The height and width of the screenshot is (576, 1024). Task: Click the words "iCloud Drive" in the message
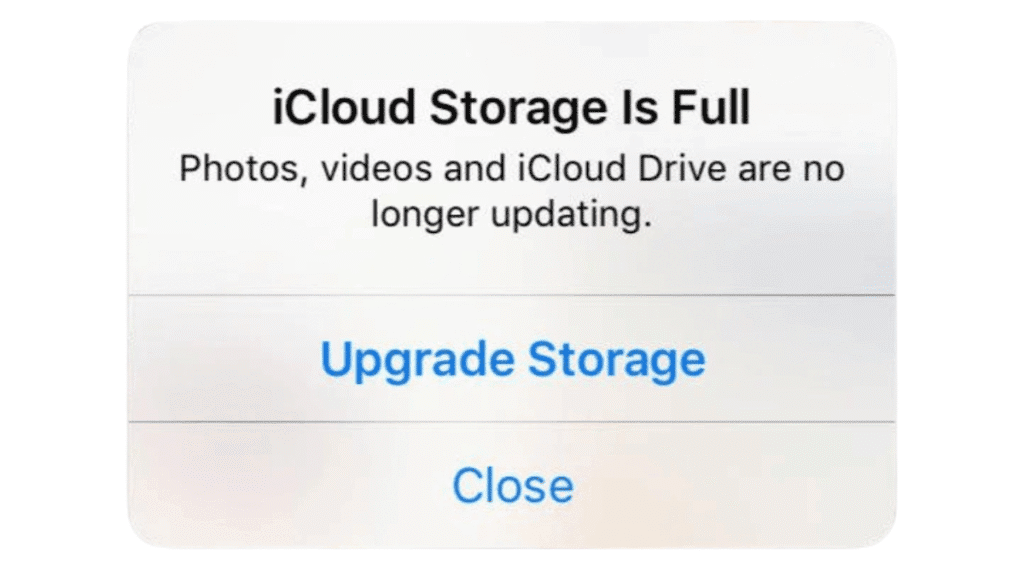tap(622, 168)
